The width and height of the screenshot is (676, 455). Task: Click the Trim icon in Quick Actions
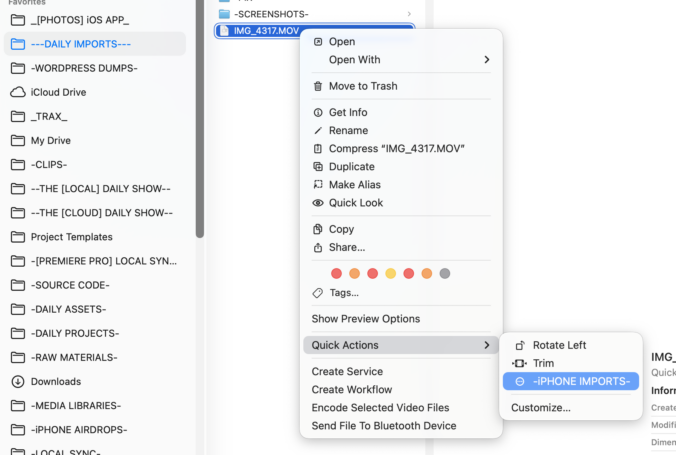point(519,364)
